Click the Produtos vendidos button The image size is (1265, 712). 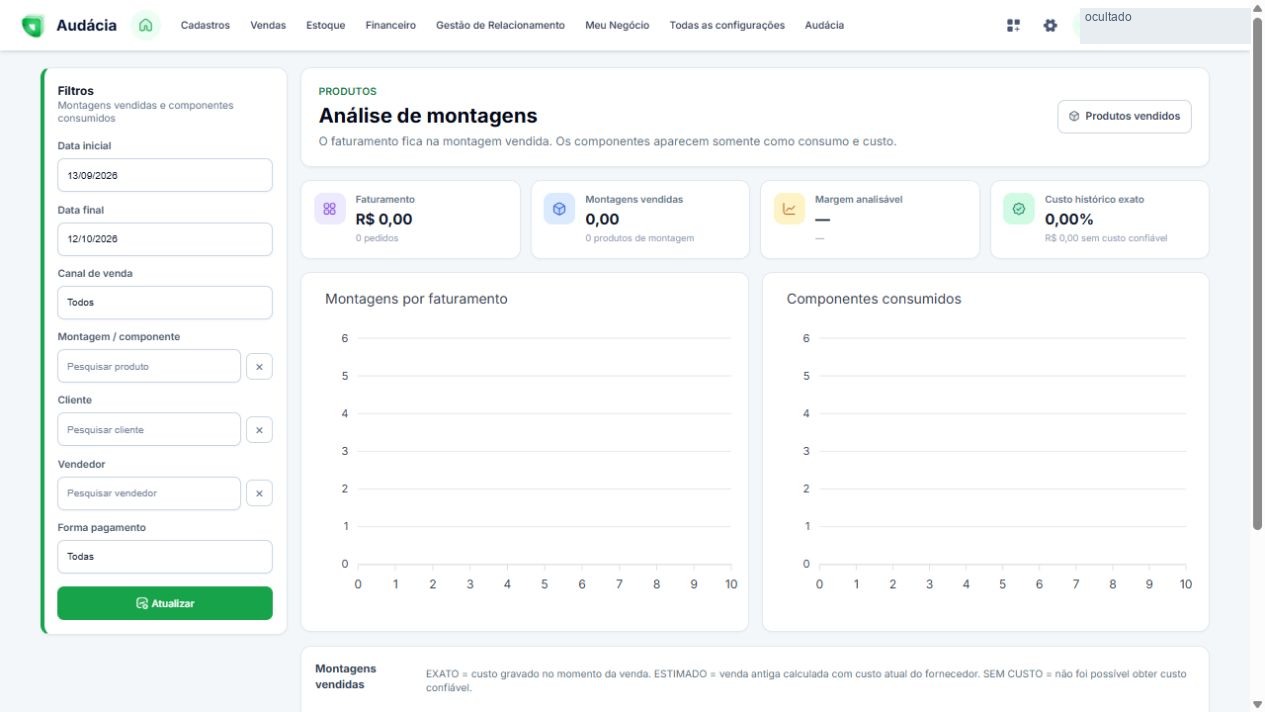click(x=1124, y=116)
